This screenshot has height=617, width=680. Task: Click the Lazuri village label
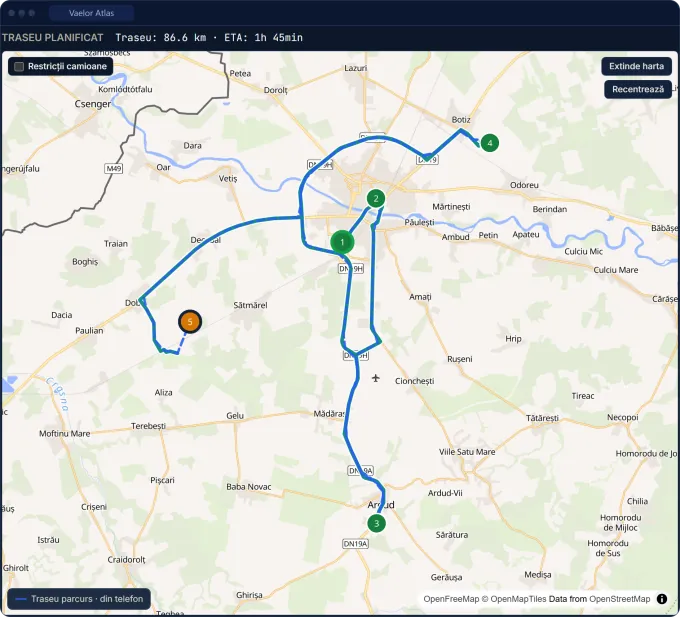355,68
